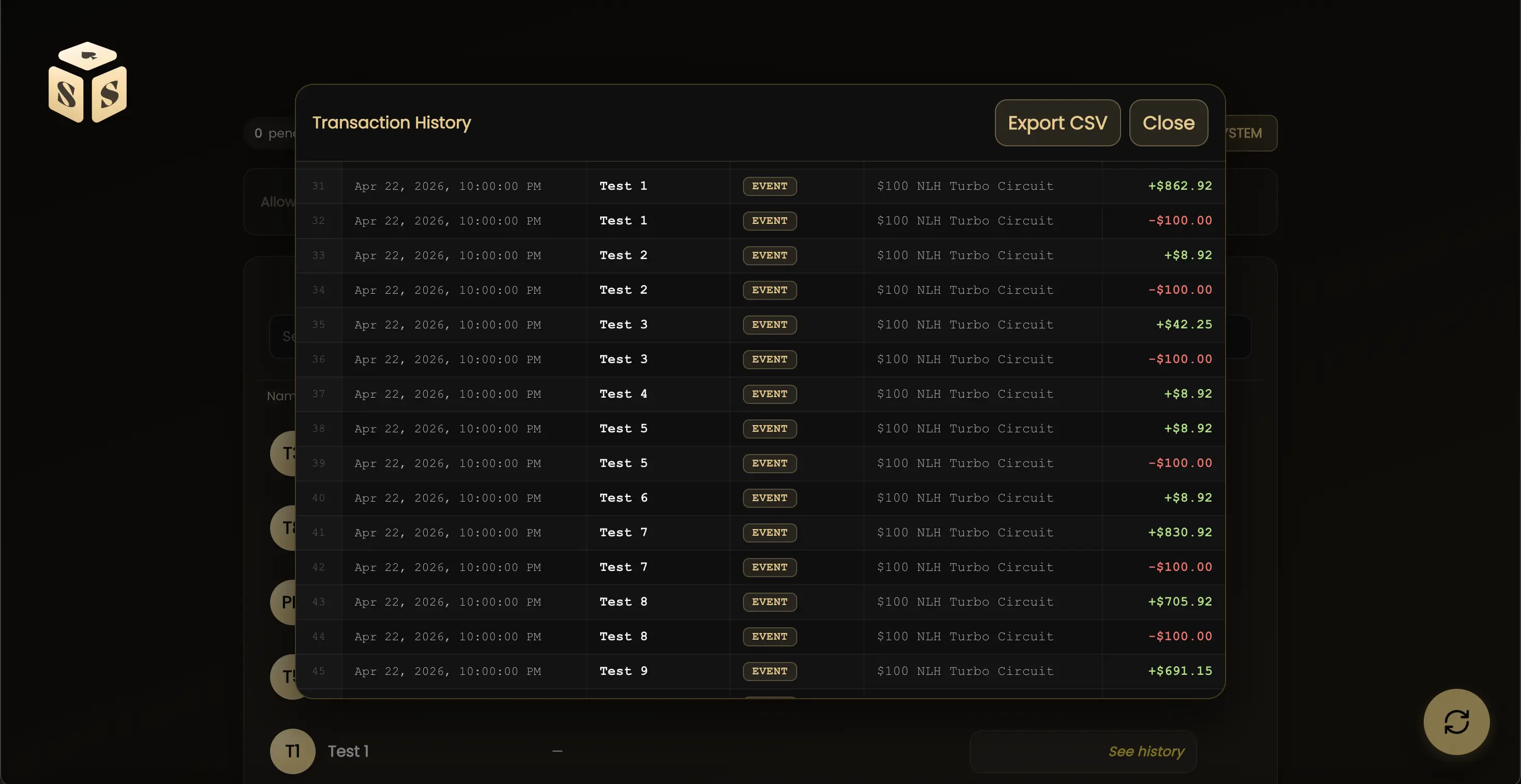Image resolution: width=1521 pixels, height=784 pixels.
Task: Select row number 45
Action: coord(318,671)
